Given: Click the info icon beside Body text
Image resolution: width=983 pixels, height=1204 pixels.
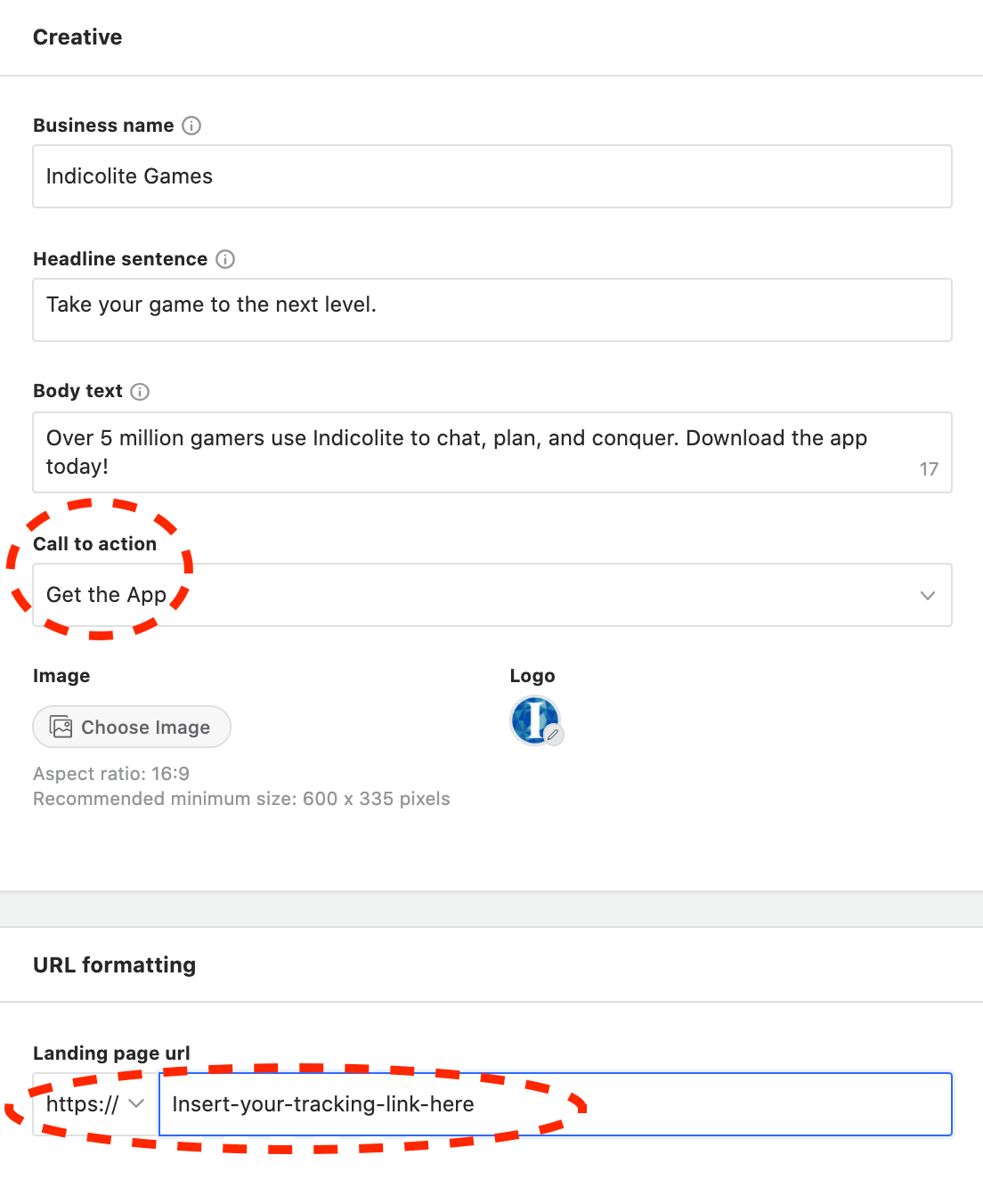Looking at the screenshot, I should click(x=140, y=392).
